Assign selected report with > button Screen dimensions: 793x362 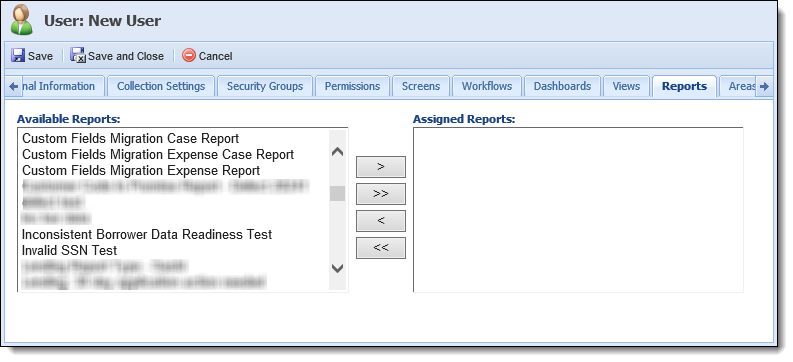[x=381, y=167]
